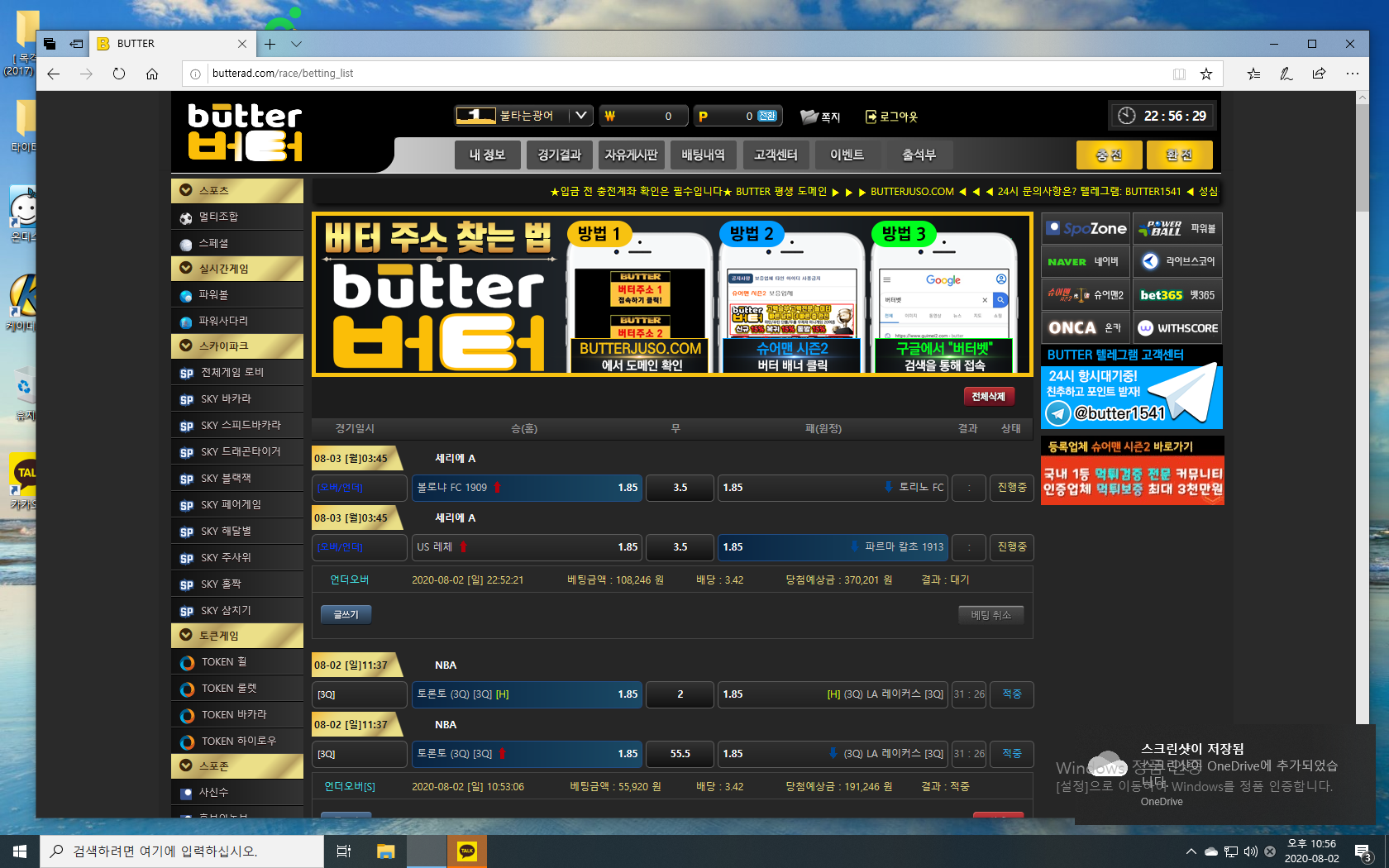
Task: Open the user level dropdown arrow
Action: (581, 116)
